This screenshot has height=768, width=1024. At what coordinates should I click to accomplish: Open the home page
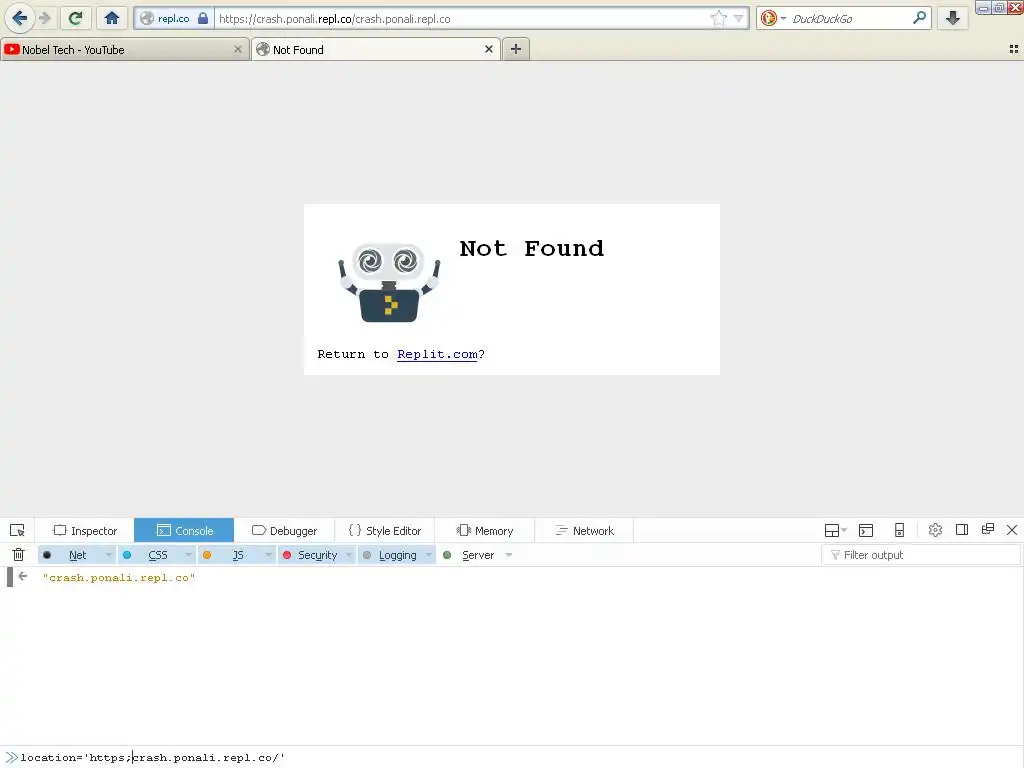click(x=112, y=18)
